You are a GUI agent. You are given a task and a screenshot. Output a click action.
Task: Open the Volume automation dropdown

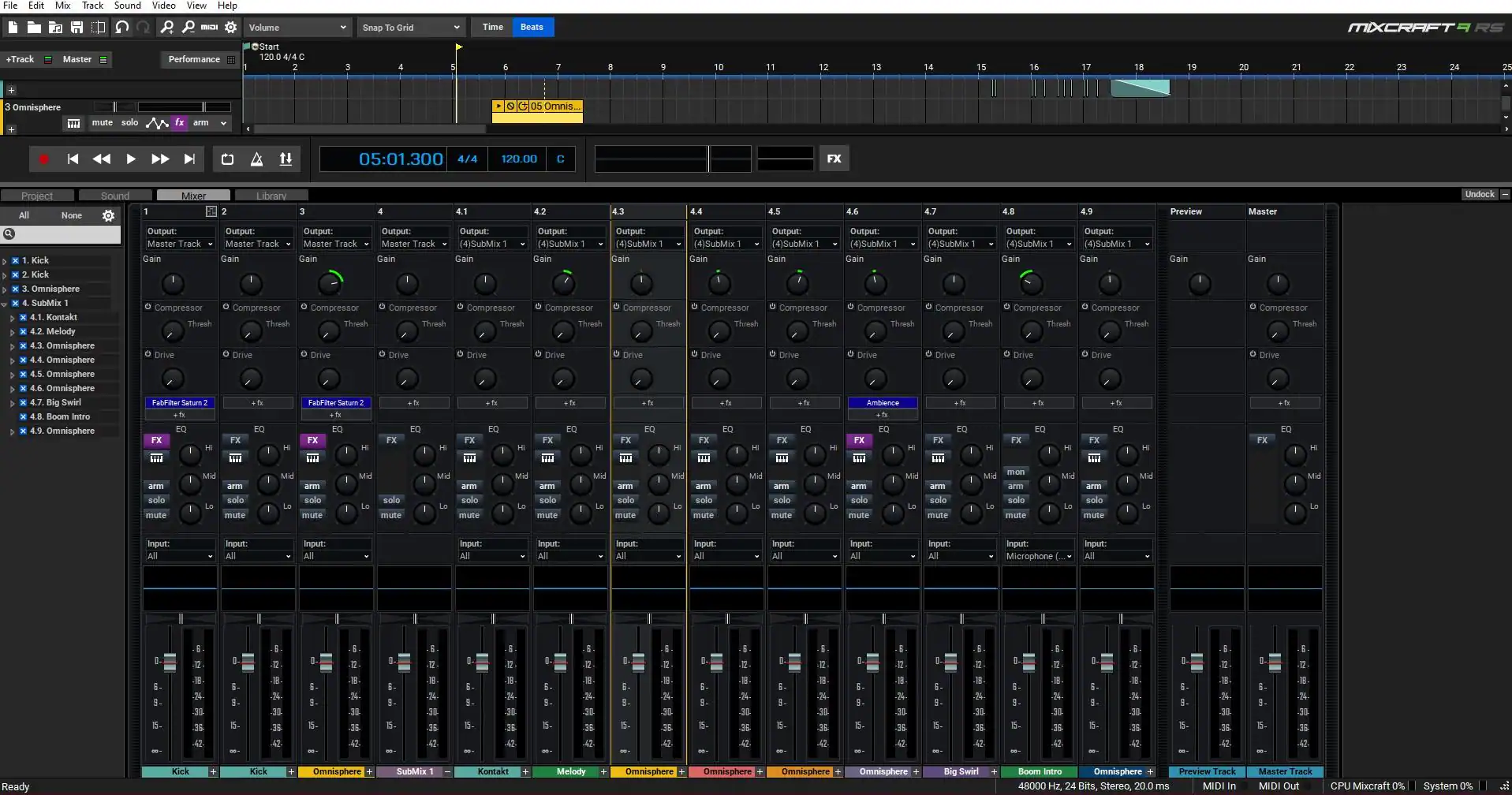click(x=297, y=28)
